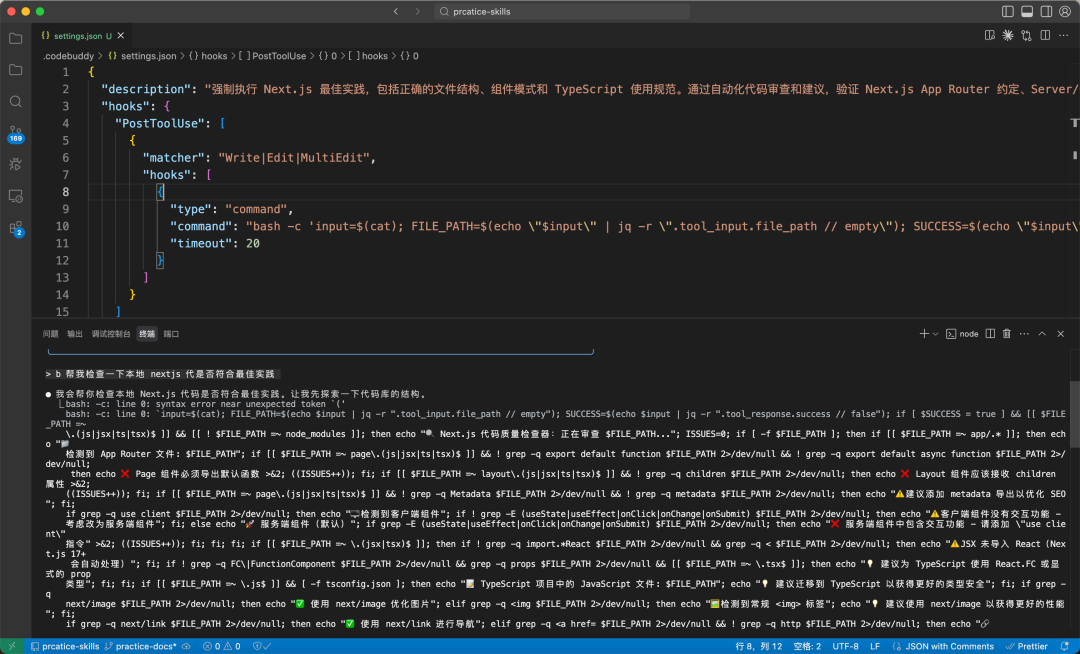Screen dimensions: 1080x654
Task: Kill terminal with the trash icon
Action: [1006, 333]
